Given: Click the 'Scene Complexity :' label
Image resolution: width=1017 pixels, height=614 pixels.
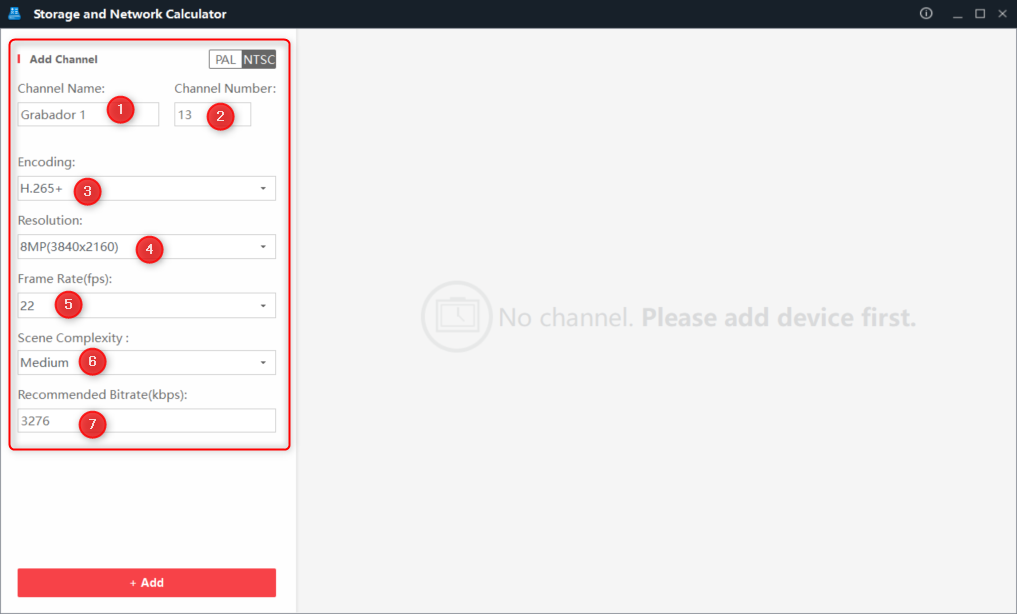Looking at the screenshot, I should point(73,338).
